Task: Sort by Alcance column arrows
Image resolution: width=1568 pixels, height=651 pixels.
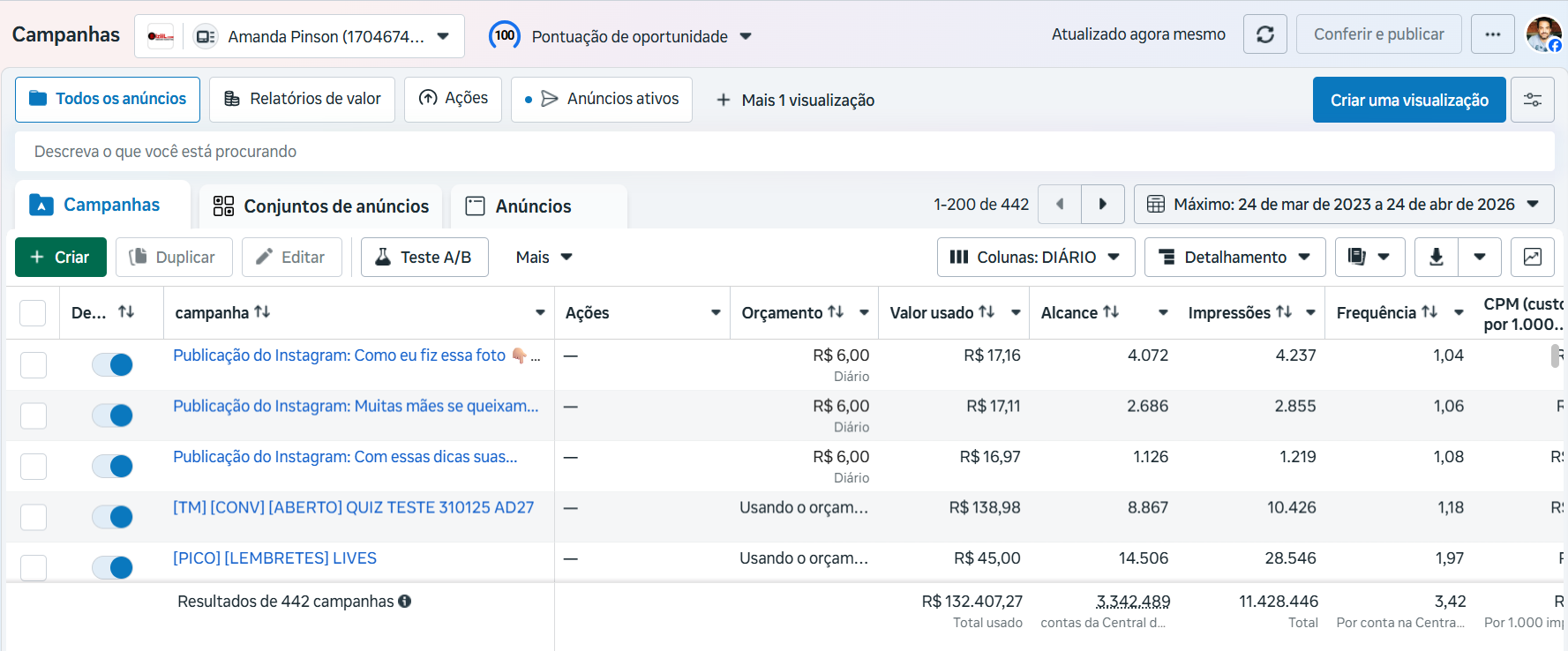Action: point(1111,311)
